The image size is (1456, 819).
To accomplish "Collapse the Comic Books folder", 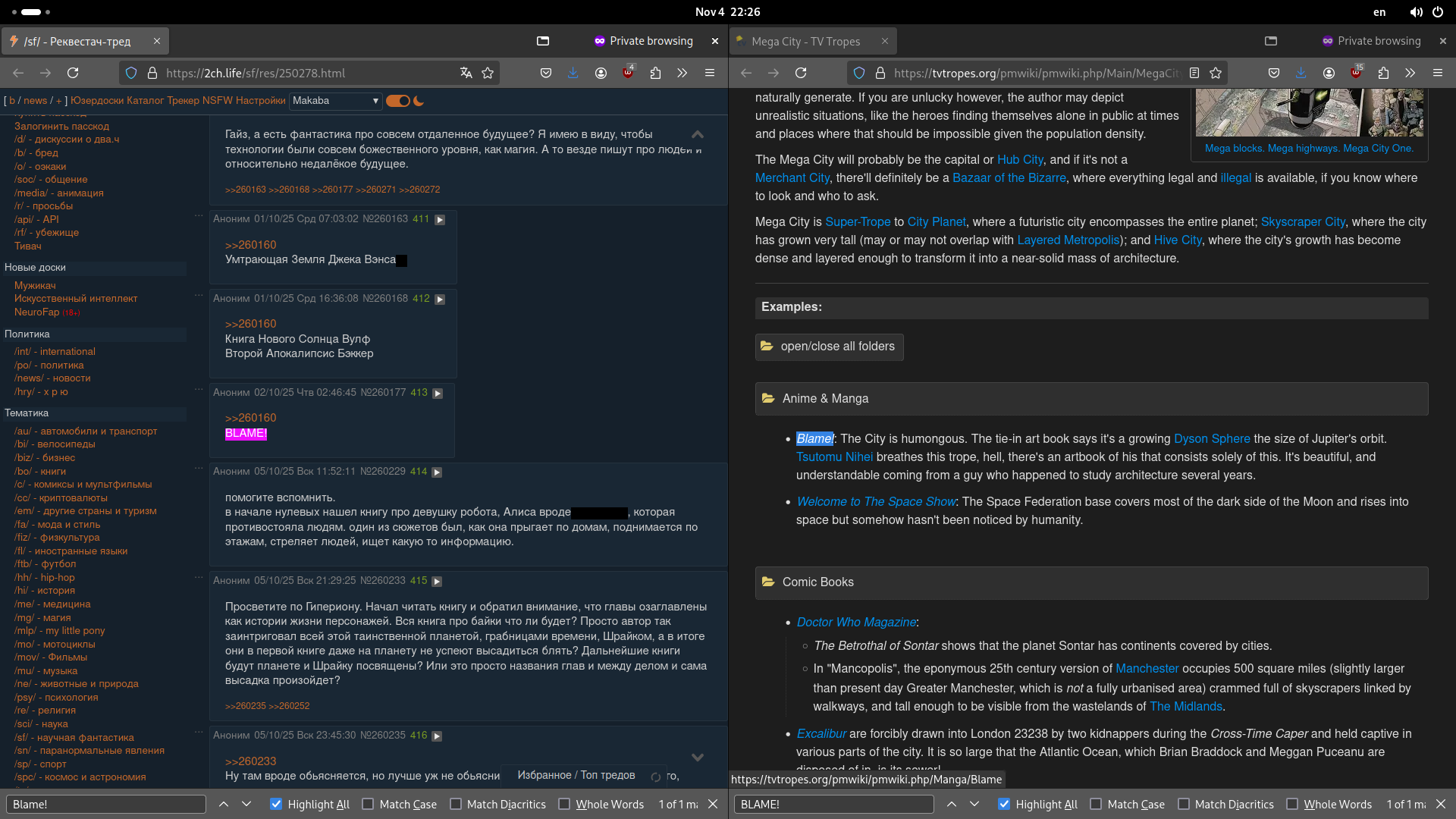I will click(817, 582).
